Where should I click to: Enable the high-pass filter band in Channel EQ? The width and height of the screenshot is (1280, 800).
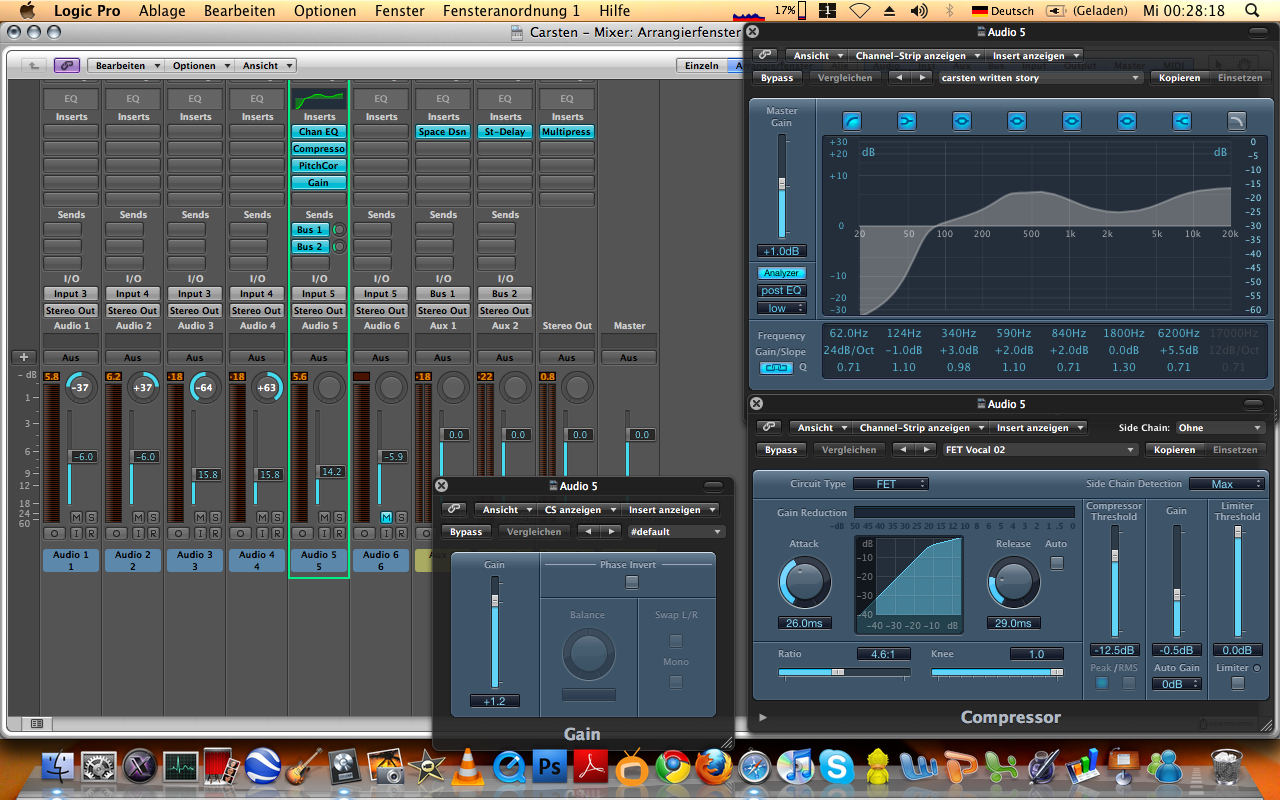852,121
